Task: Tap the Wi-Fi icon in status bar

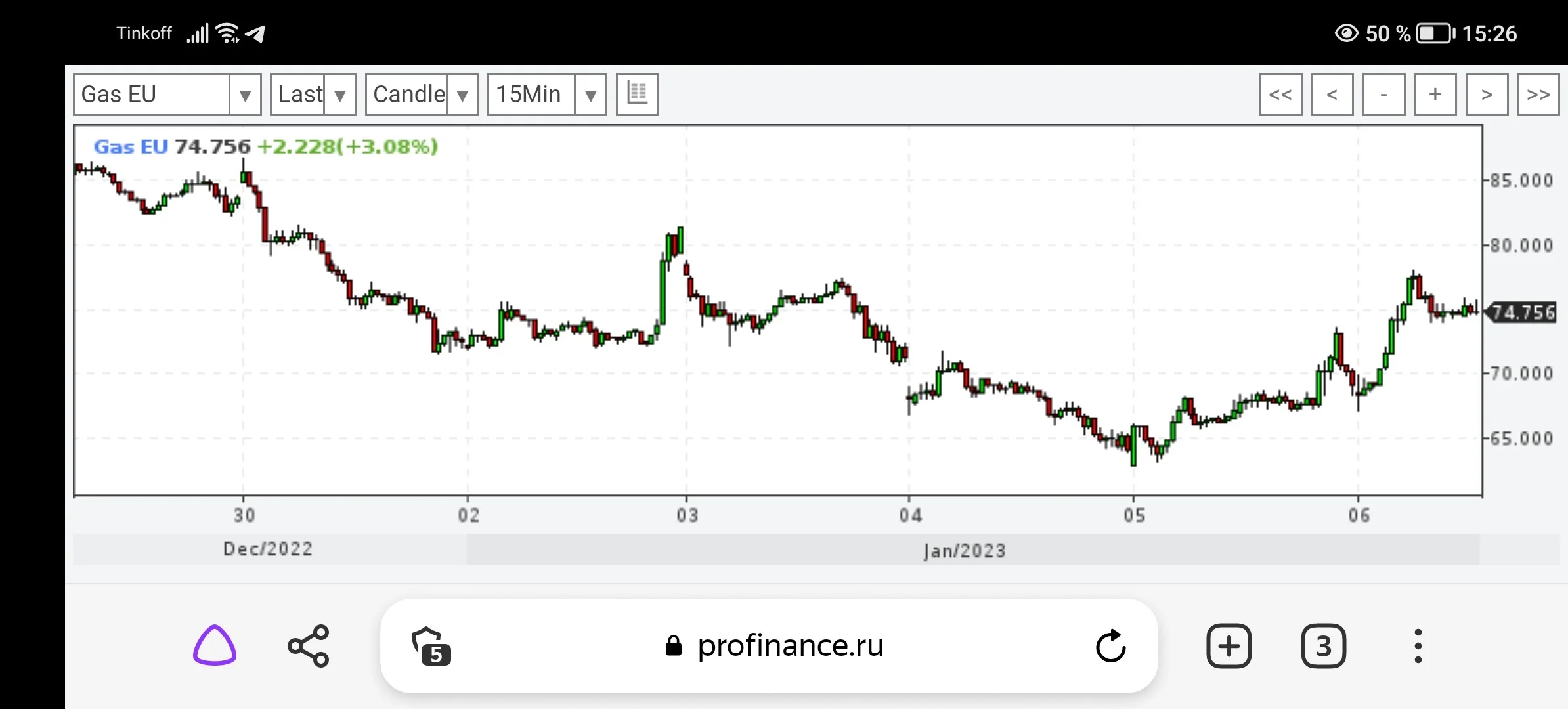Action: (x=228, y=33)
